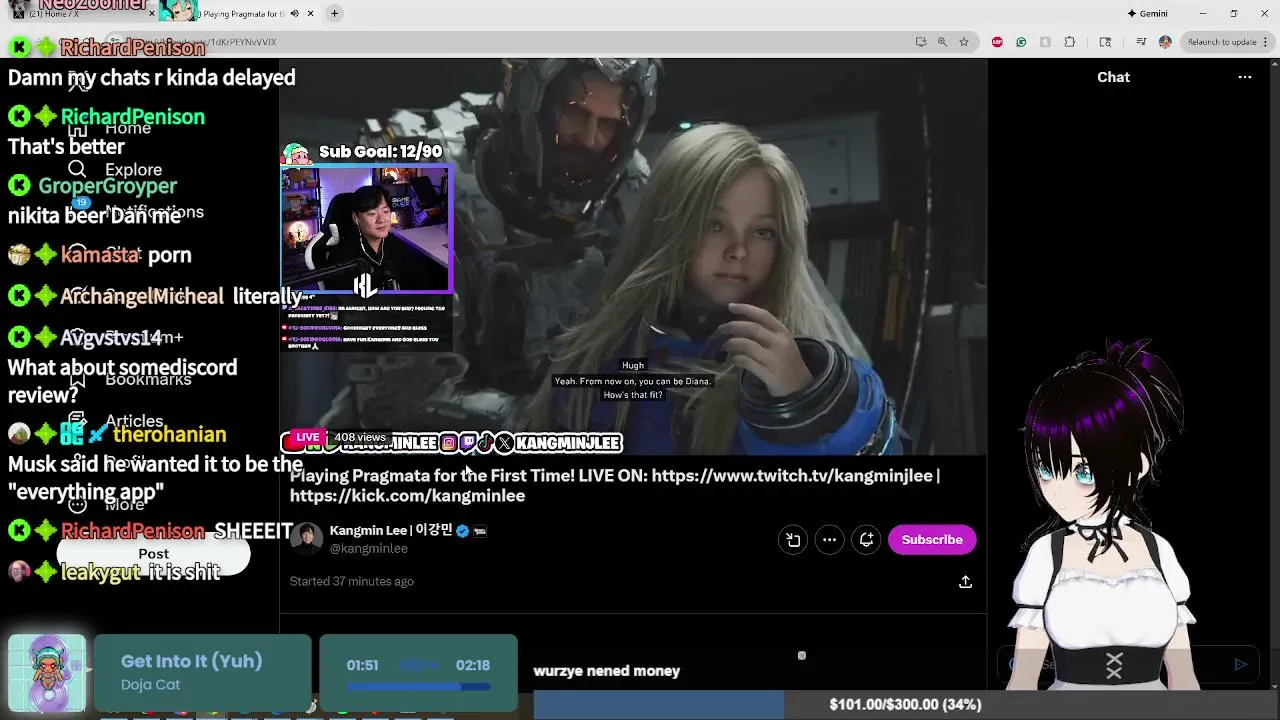Click the Doja Cat album art thumbnail

click(x=47, y=672)
